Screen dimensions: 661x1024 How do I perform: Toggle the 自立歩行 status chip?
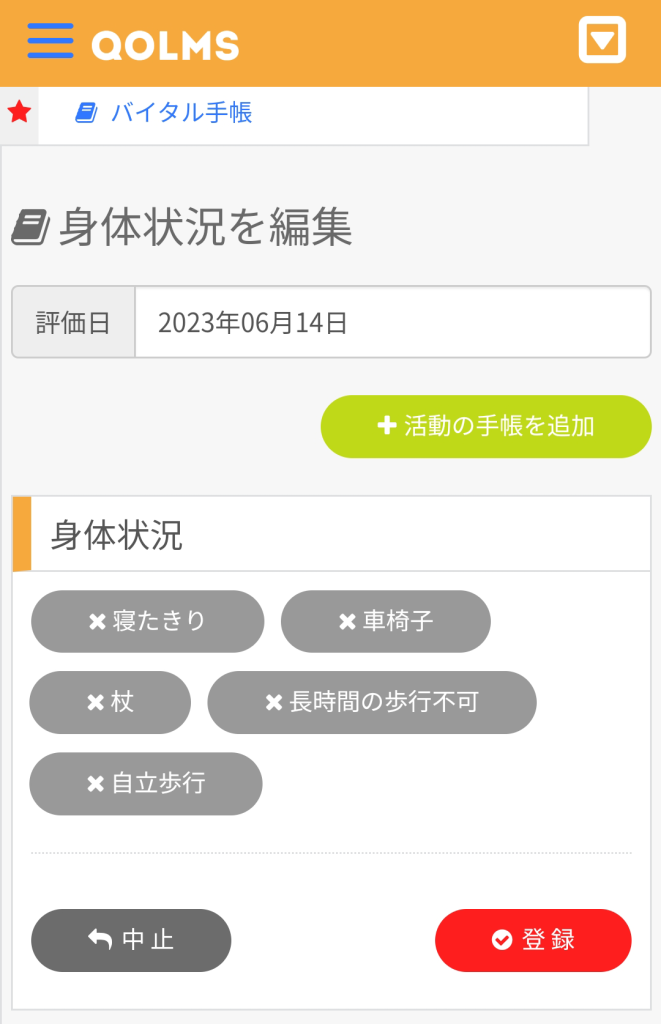[x=146, y=783]
